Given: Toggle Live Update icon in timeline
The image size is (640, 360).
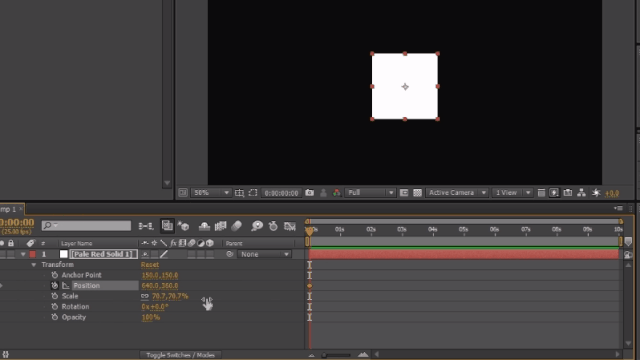Looking at the screenshot, I should tap(167, 225).
